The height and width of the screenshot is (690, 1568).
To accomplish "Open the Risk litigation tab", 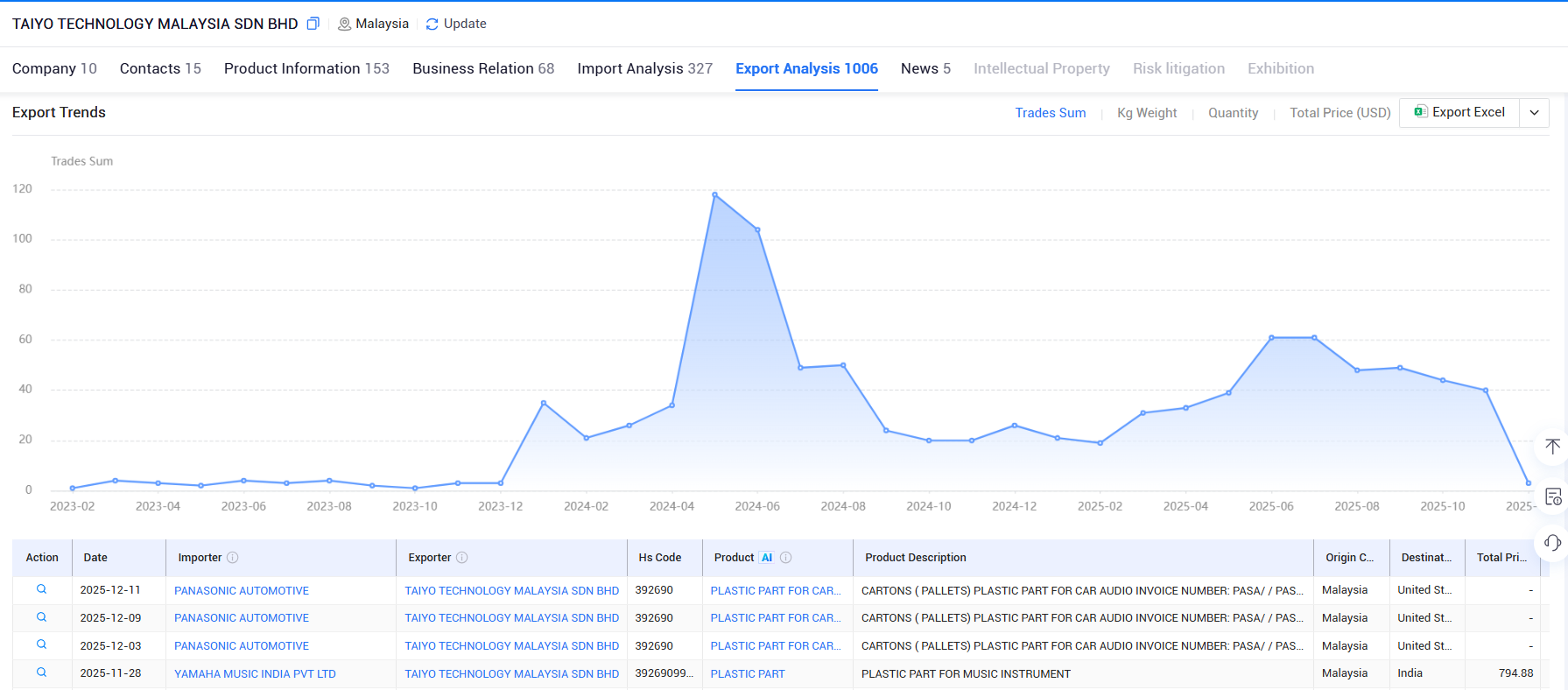I will 1178,68.
